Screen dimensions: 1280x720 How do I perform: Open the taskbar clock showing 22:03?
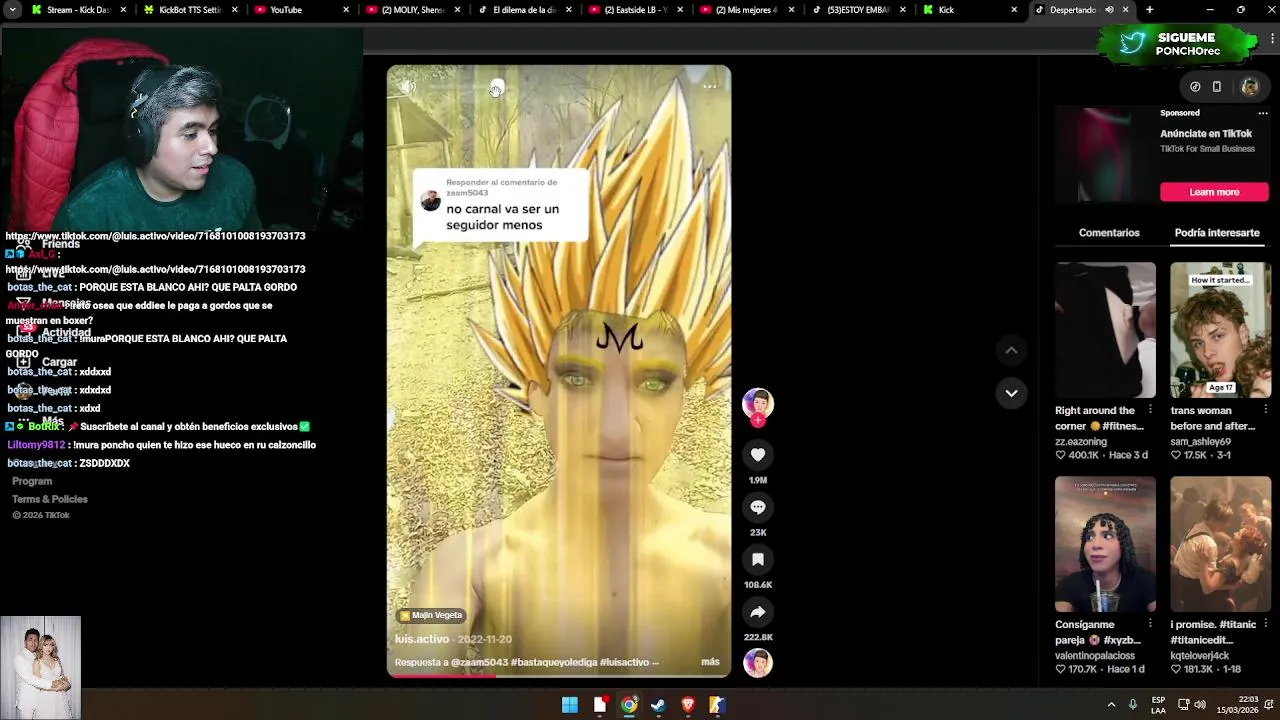point(1239,705)
